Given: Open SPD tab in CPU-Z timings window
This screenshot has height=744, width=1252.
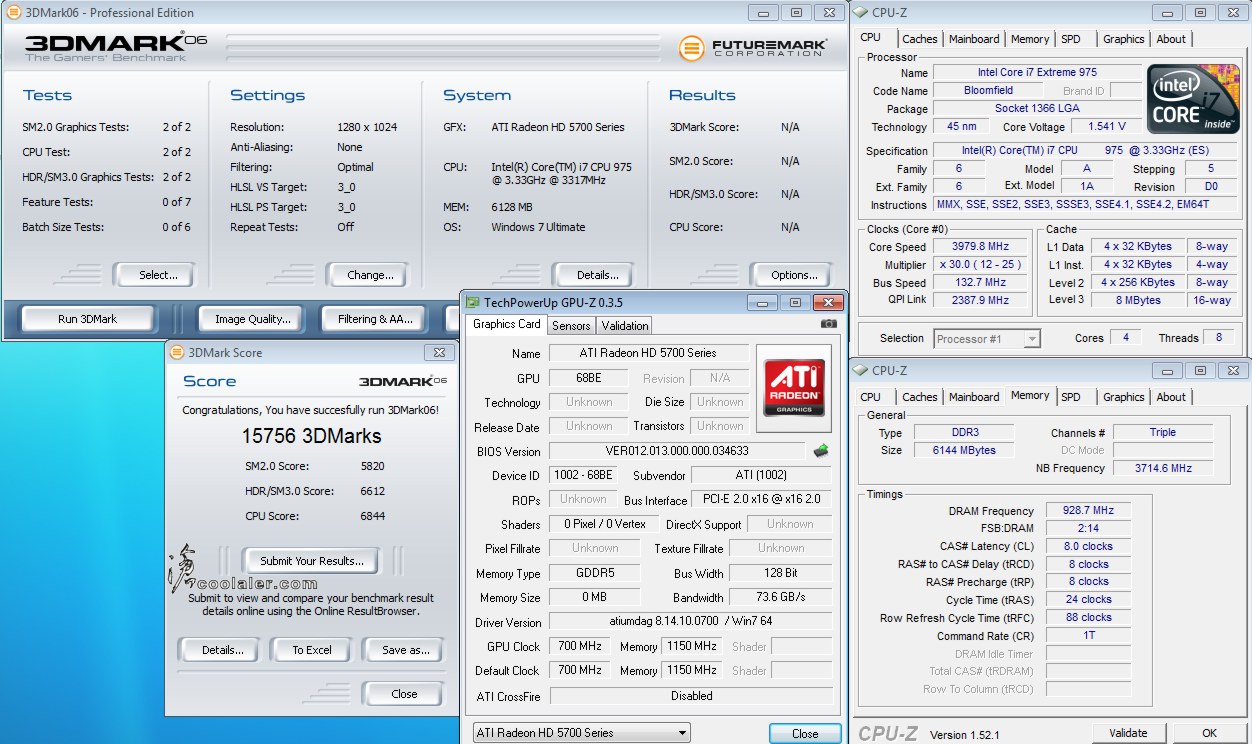Looking at the screenshot, I should [x=1071, y=397].
